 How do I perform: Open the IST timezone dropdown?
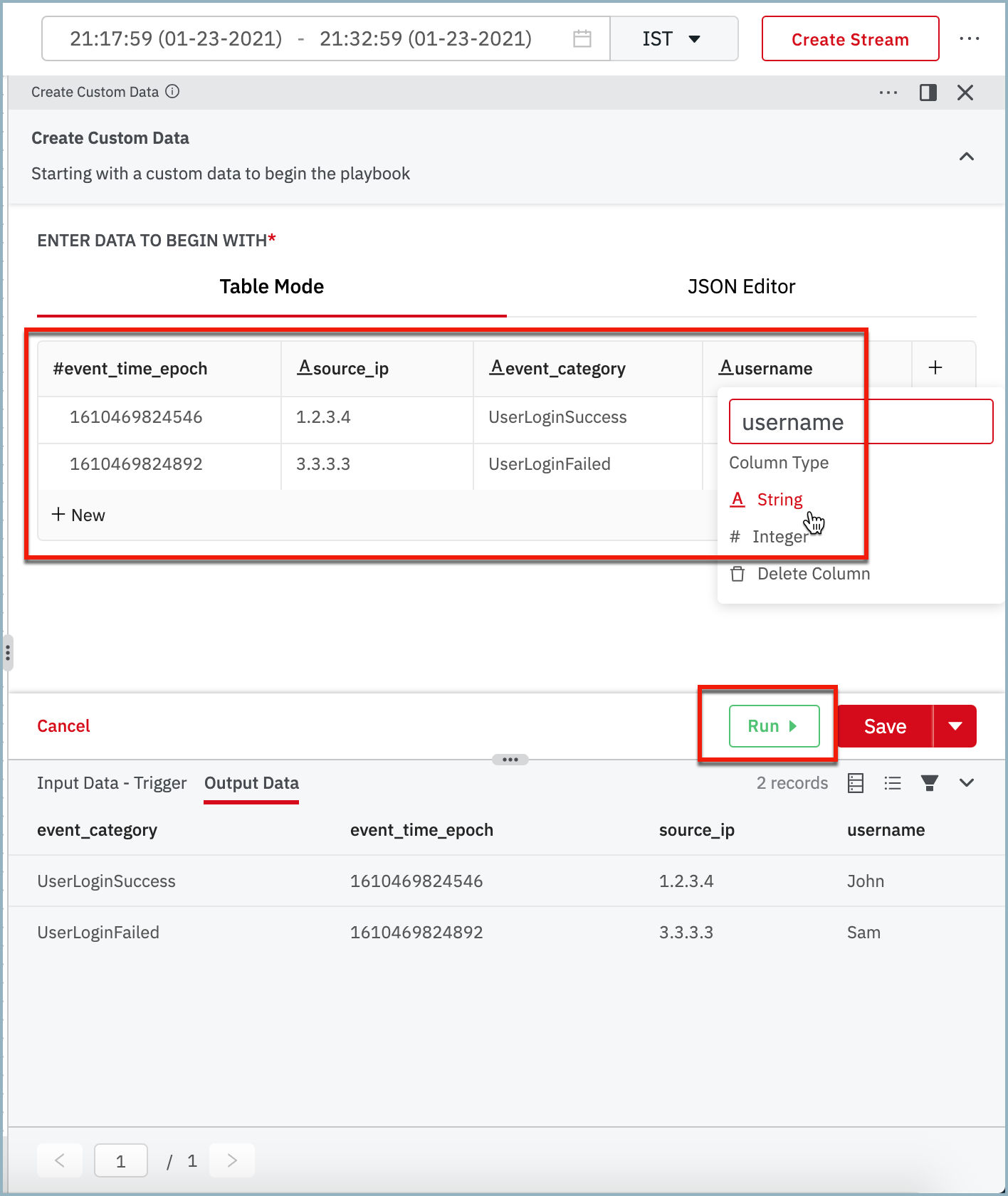pyautogui.click(x=673, y=38)
